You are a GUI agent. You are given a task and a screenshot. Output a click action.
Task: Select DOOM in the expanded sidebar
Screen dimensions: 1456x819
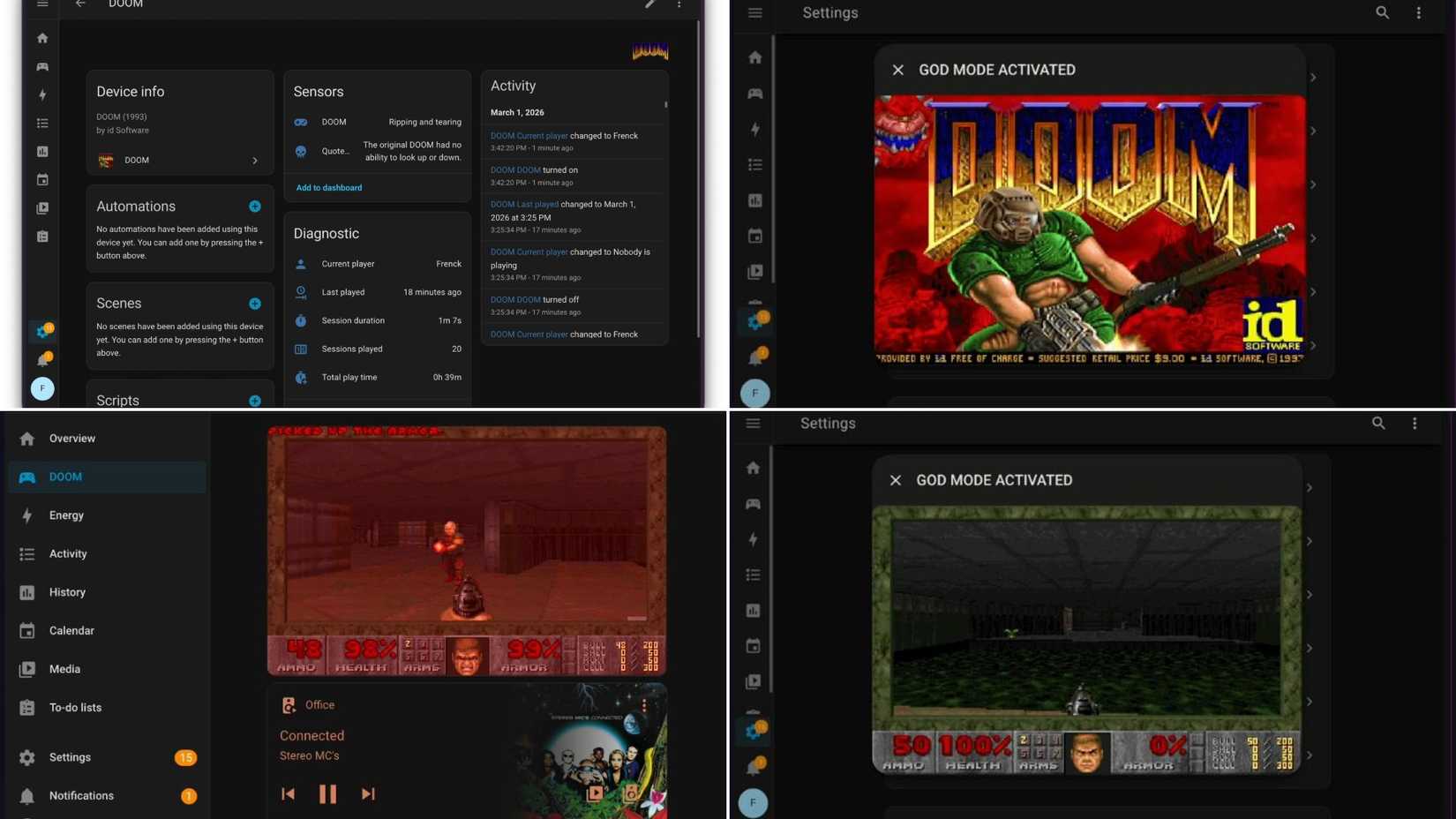(107, 477)
